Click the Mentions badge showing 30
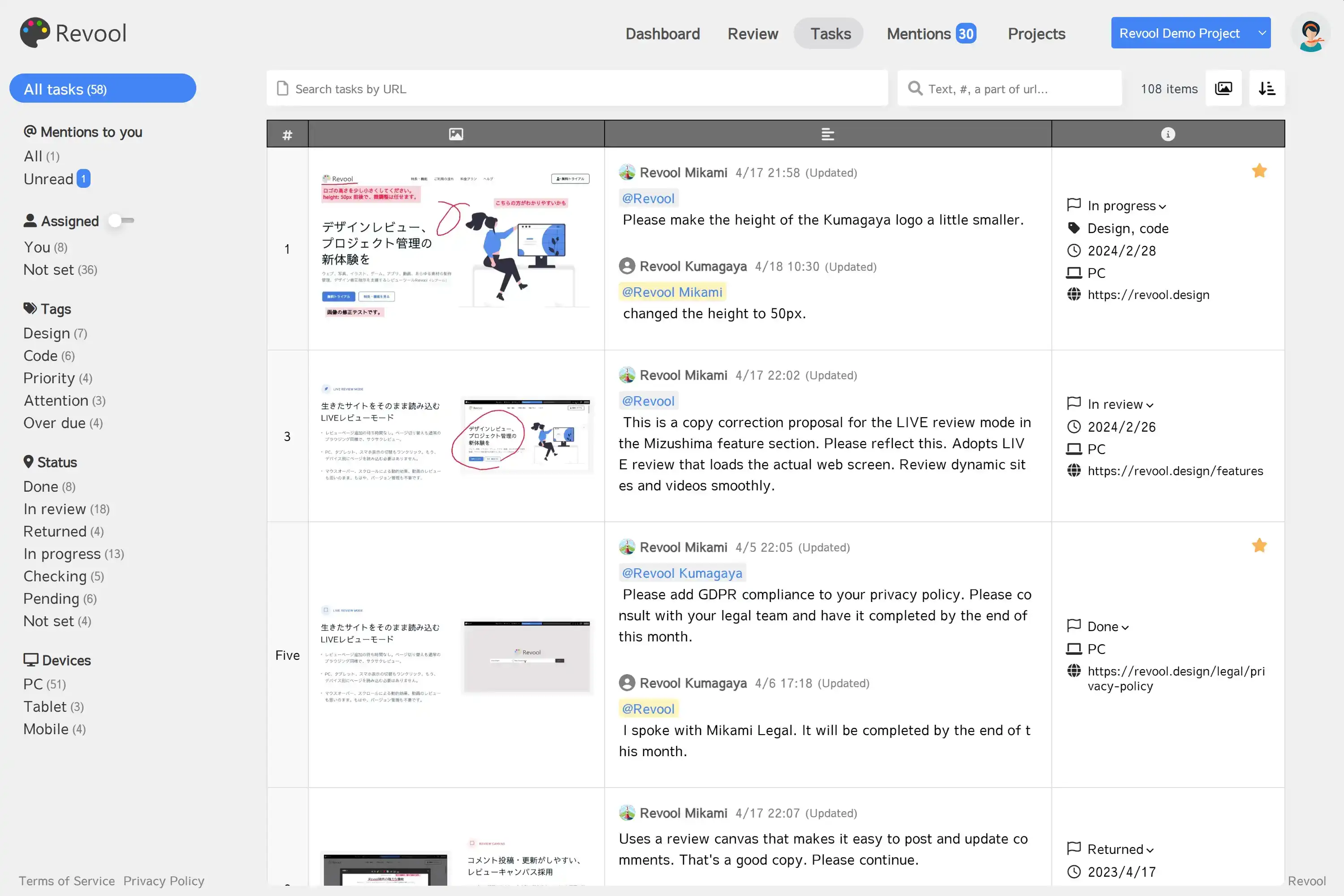The height and width of the screenshot is (896, 1344). pos(965,34)
